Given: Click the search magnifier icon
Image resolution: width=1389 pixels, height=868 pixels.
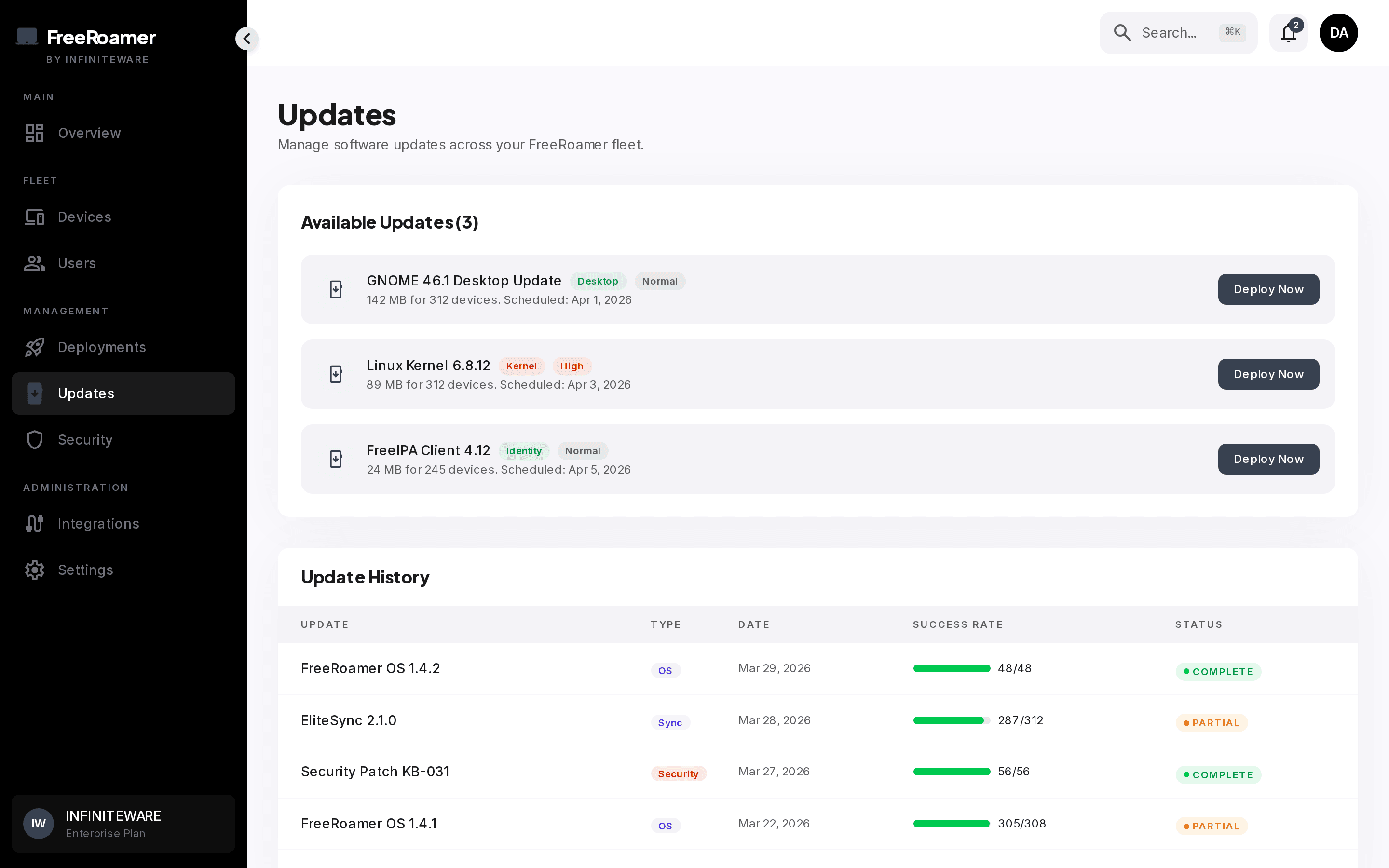Looking at the screenshot, I should [x=1122, y=33].
